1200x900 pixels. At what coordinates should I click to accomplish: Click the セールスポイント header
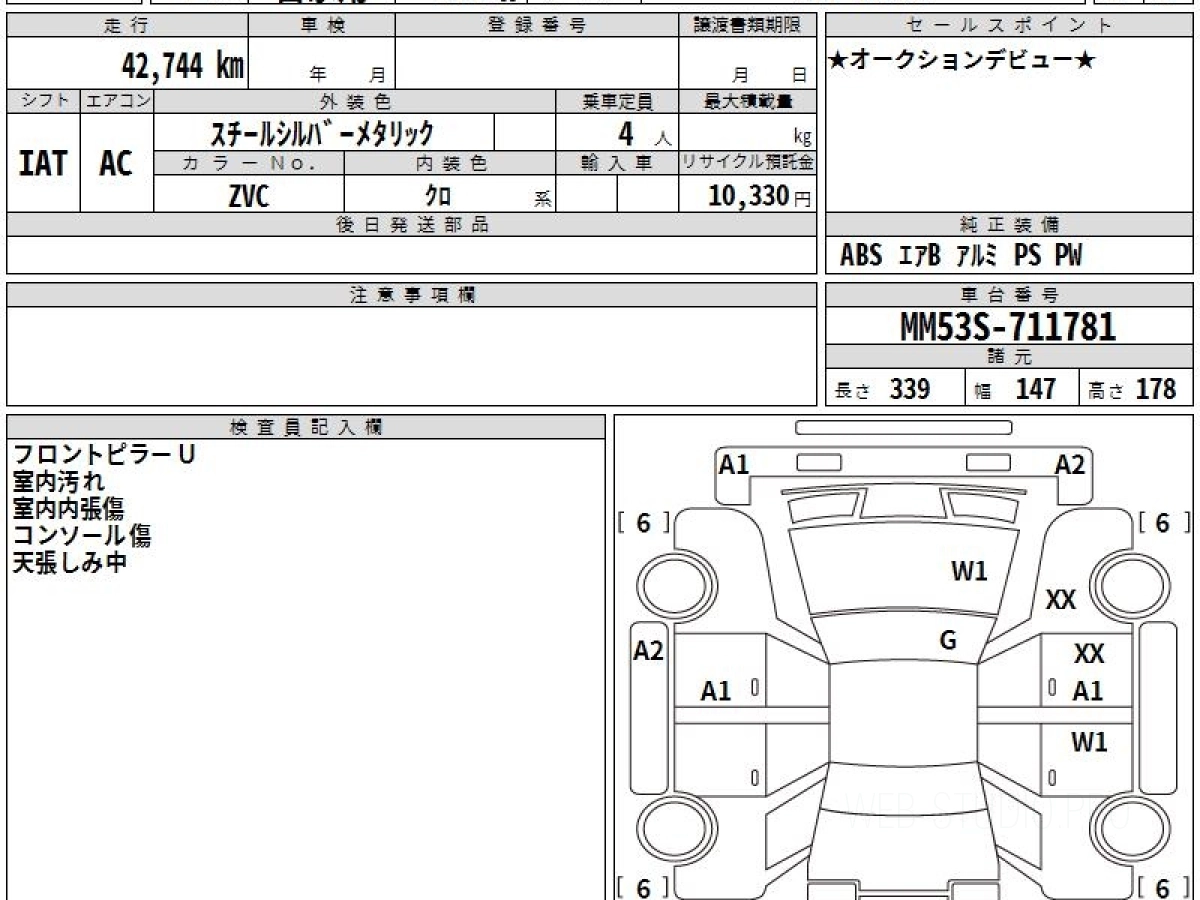[1010, 26]
